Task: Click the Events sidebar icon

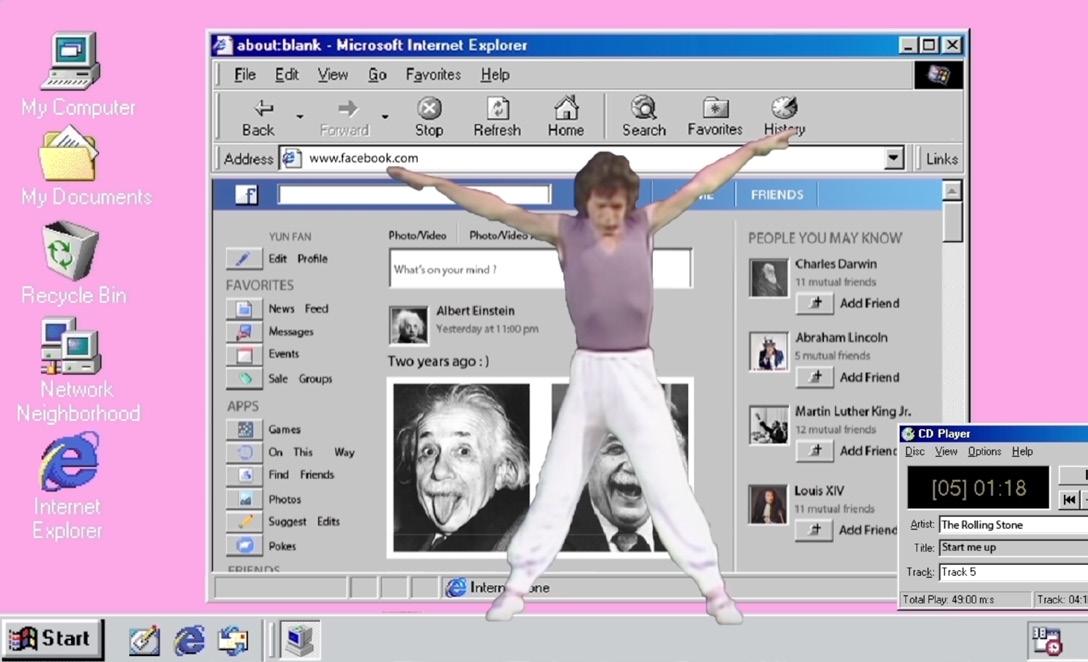Action: pos(244,355)
